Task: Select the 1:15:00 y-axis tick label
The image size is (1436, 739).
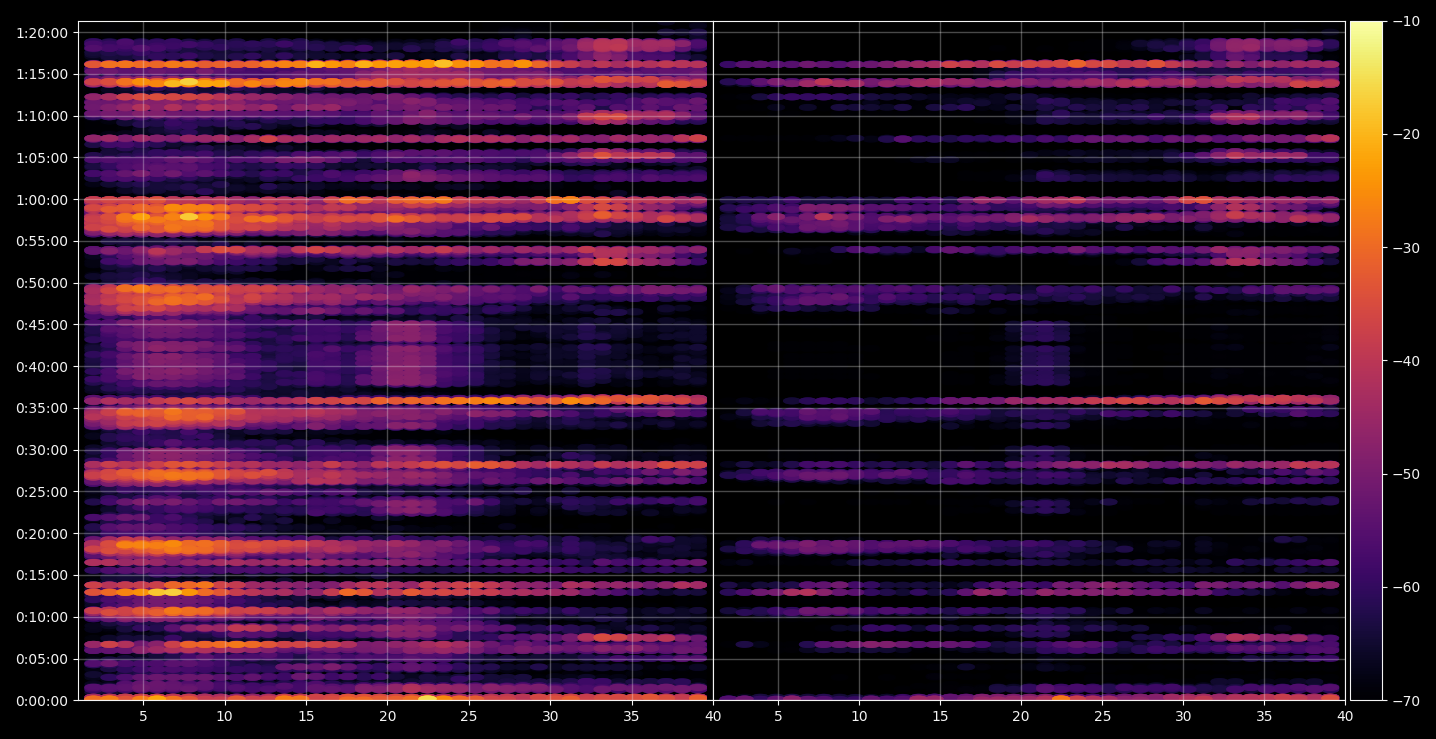Action: [x=42, y=74]
